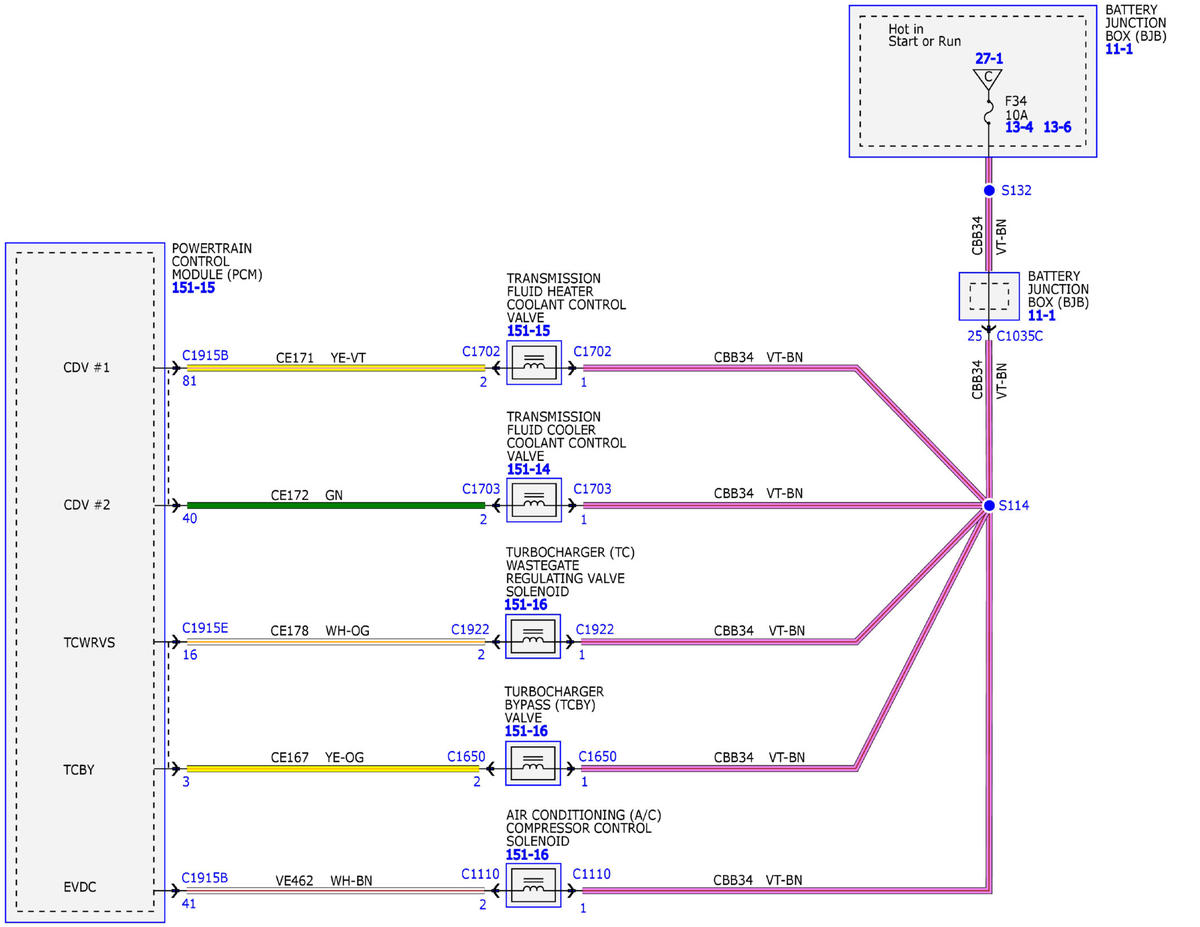Click the S114 splice dot

(x=989, y=506)
